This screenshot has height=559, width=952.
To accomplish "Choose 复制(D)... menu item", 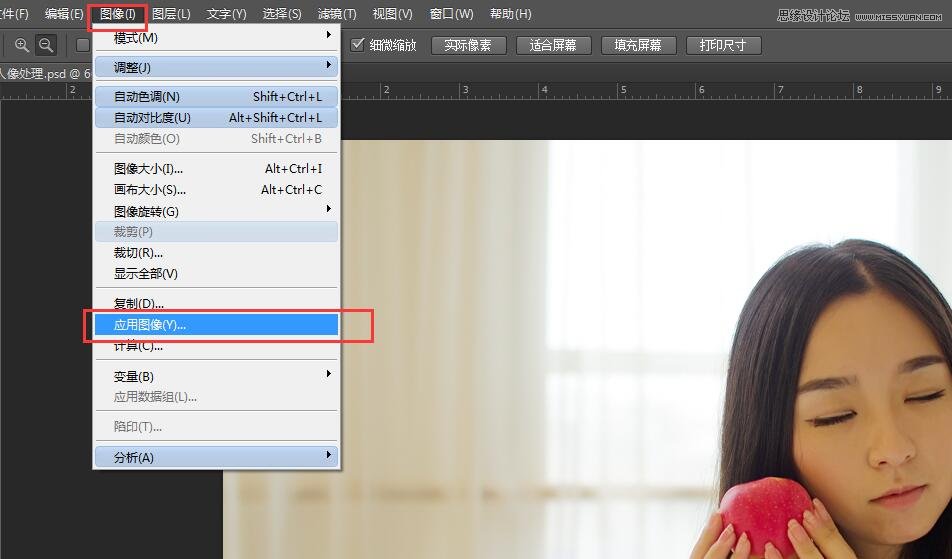I will (215, 303).
